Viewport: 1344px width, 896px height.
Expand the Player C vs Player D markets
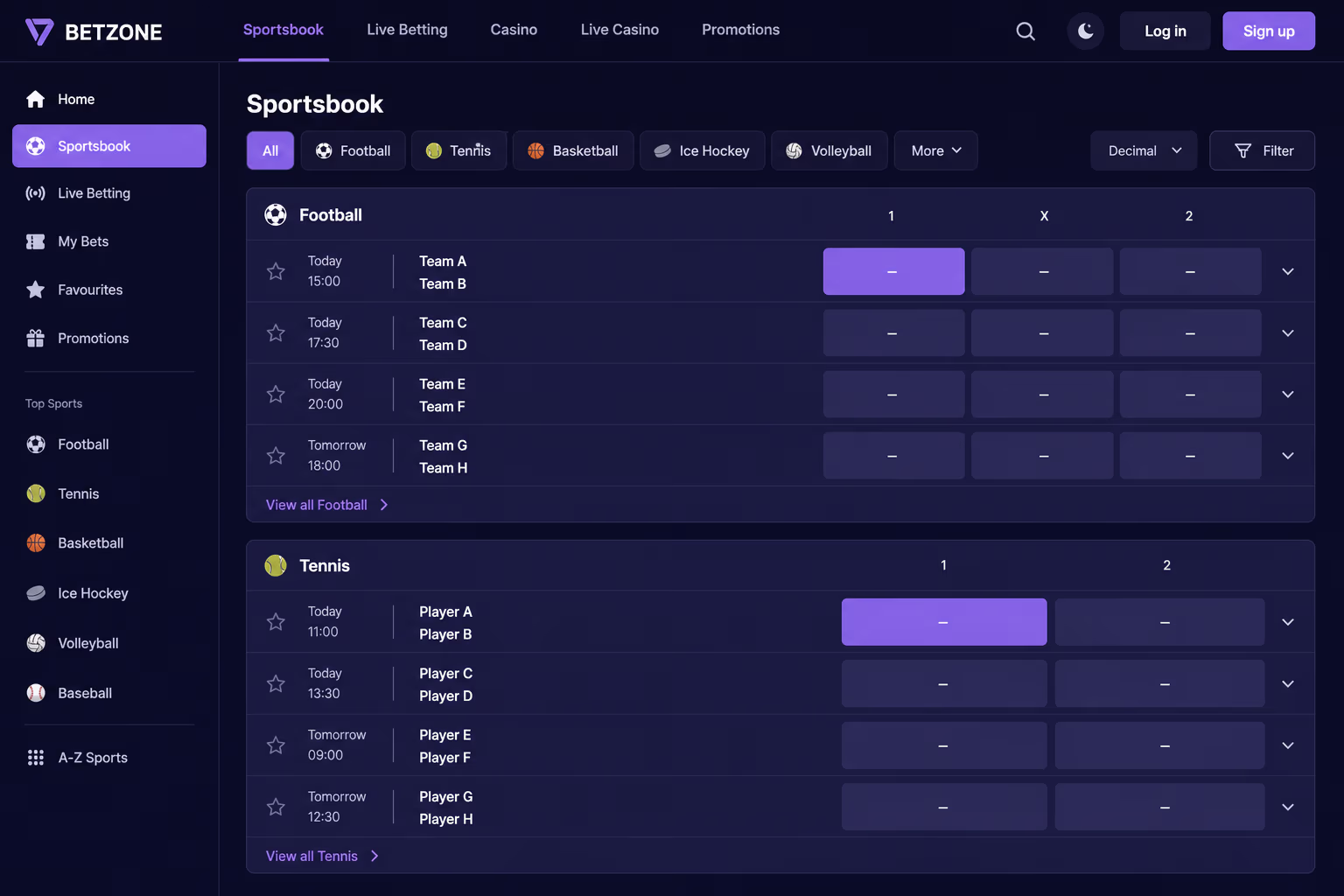pyautogui.click(x=1288, y=683)
